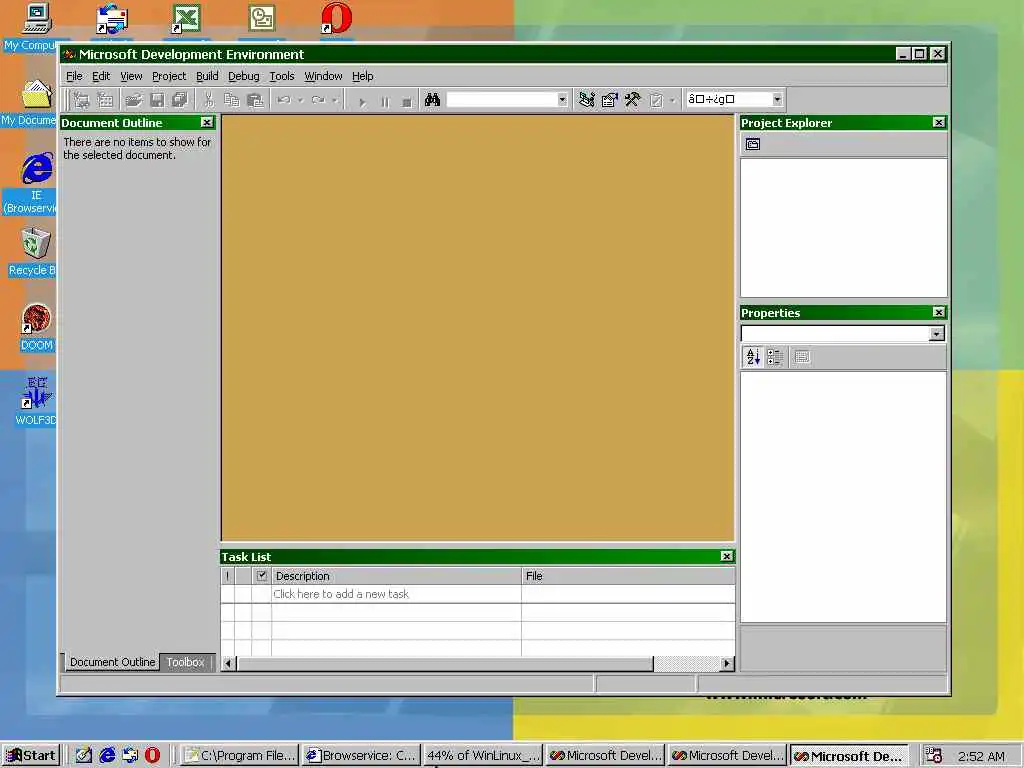This screenshot has height=768, width=1024.
Task: Click Internet Explorer icon in Quick Launch
Action: (x=106, y=755)
